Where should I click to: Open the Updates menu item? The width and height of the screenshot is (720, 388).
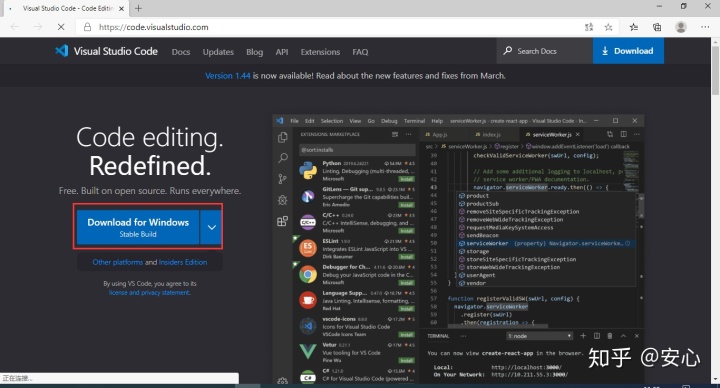click(x=218, y=52)
